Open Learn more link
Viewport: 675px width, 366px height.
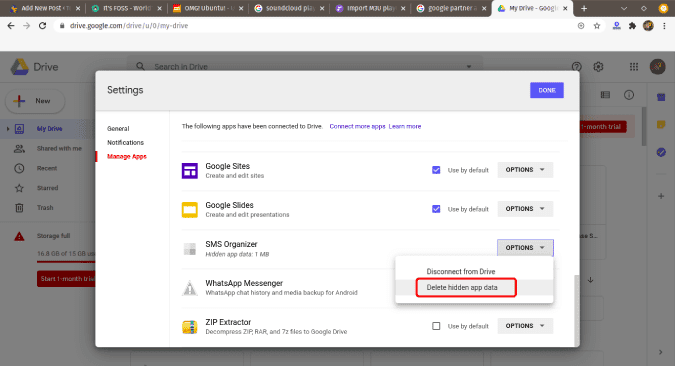[x=405, y=126]
